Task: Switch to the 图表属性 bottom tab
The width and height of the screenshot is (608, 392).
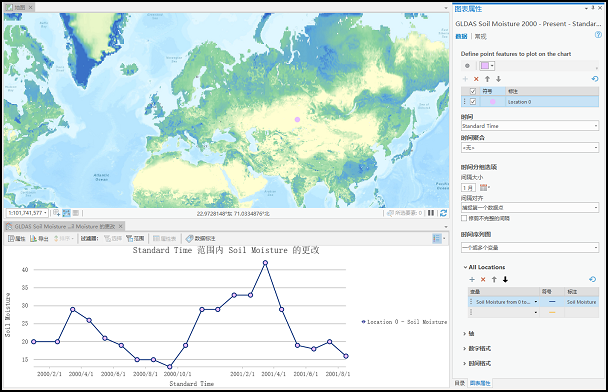Action: [x=480, y=383]
